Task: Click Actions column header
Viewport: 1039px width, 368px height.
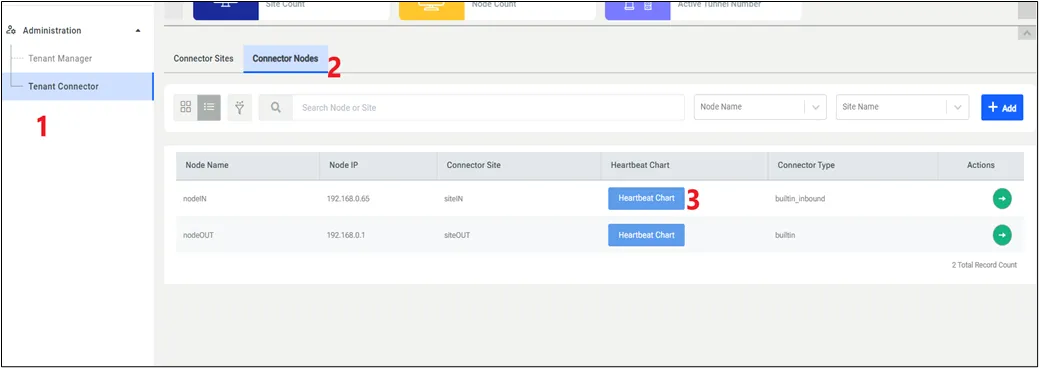Action: 981,165
